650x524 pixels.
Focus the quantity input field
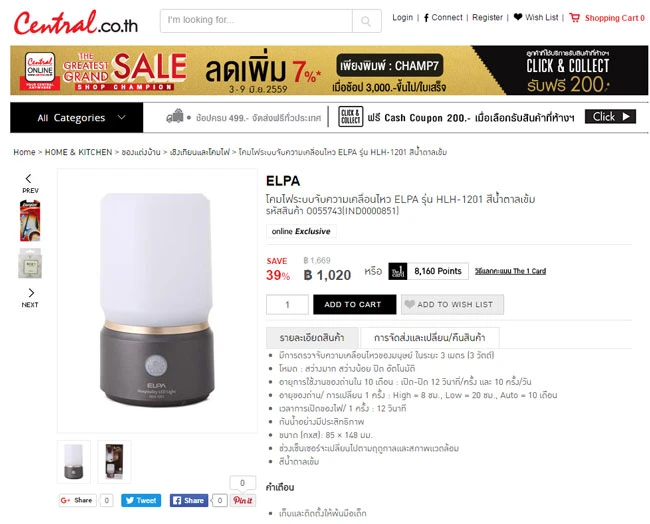pos(287,304)
